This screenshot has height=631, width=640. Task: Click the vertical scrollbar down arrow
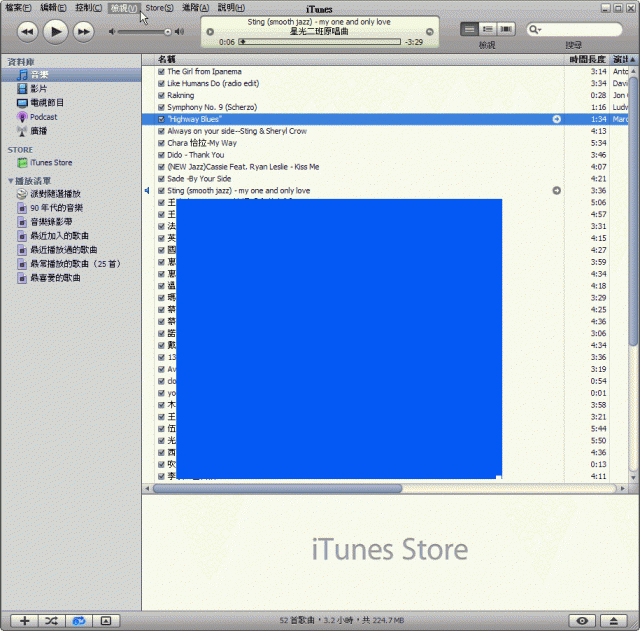[x=633, y=477]
